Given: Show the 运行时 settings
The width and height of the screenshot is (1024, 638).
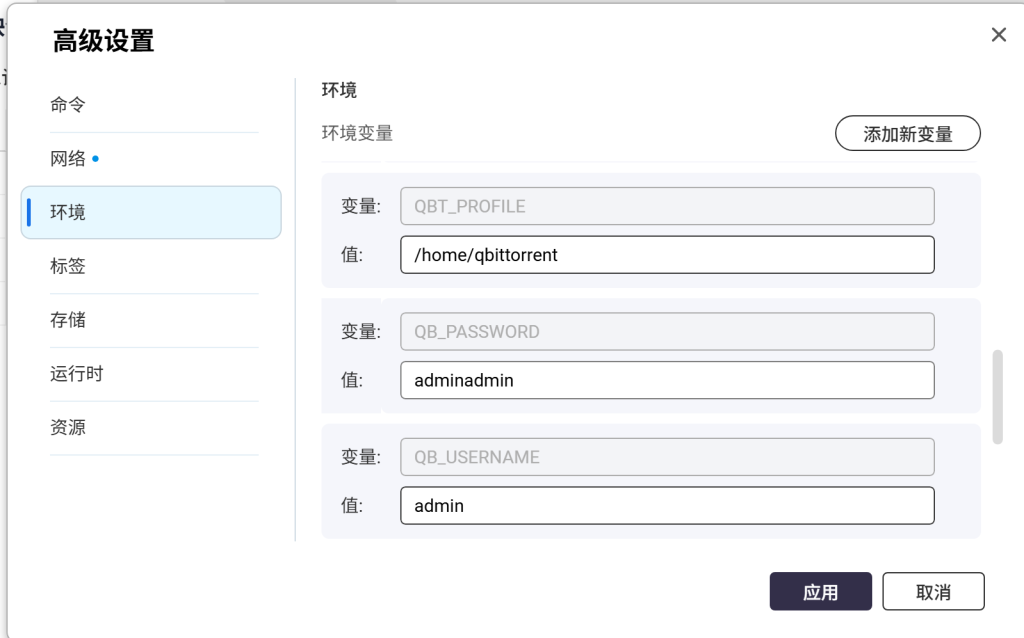Looking at the screenshot, I should click(x=77, y=374).
